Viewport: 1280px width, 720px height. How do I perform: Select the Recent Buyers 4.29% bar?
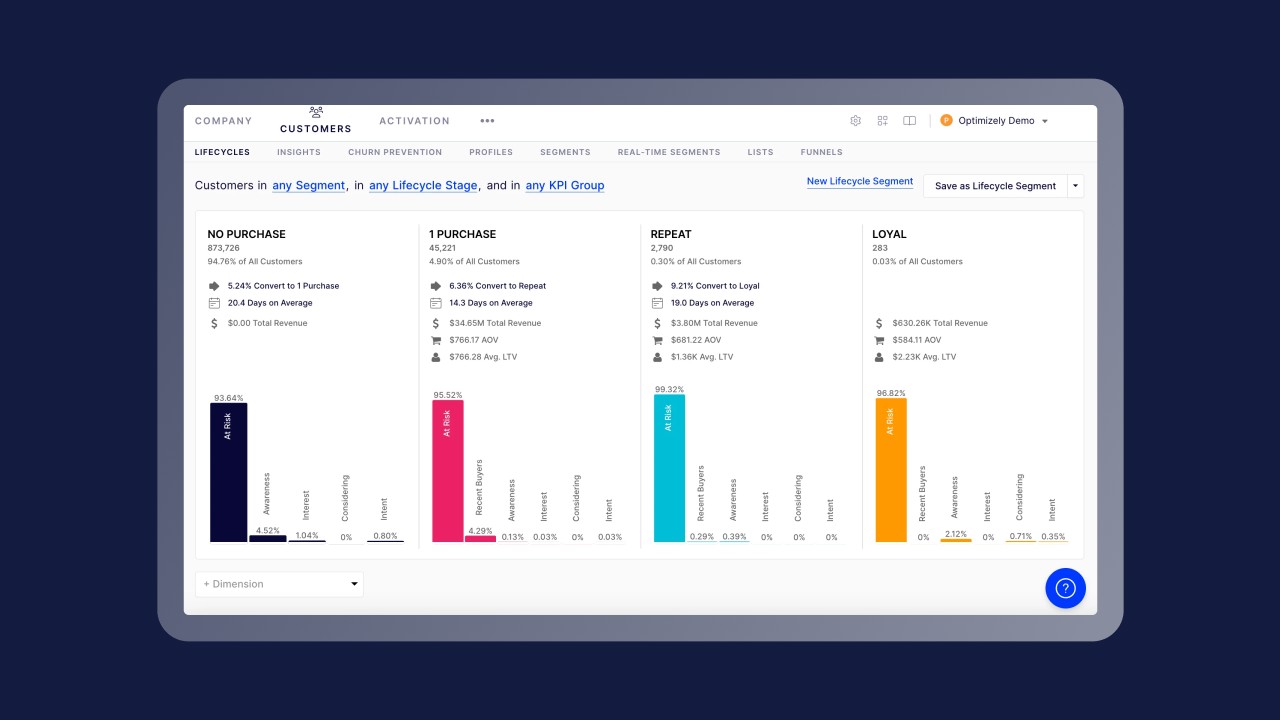[480, 539]
